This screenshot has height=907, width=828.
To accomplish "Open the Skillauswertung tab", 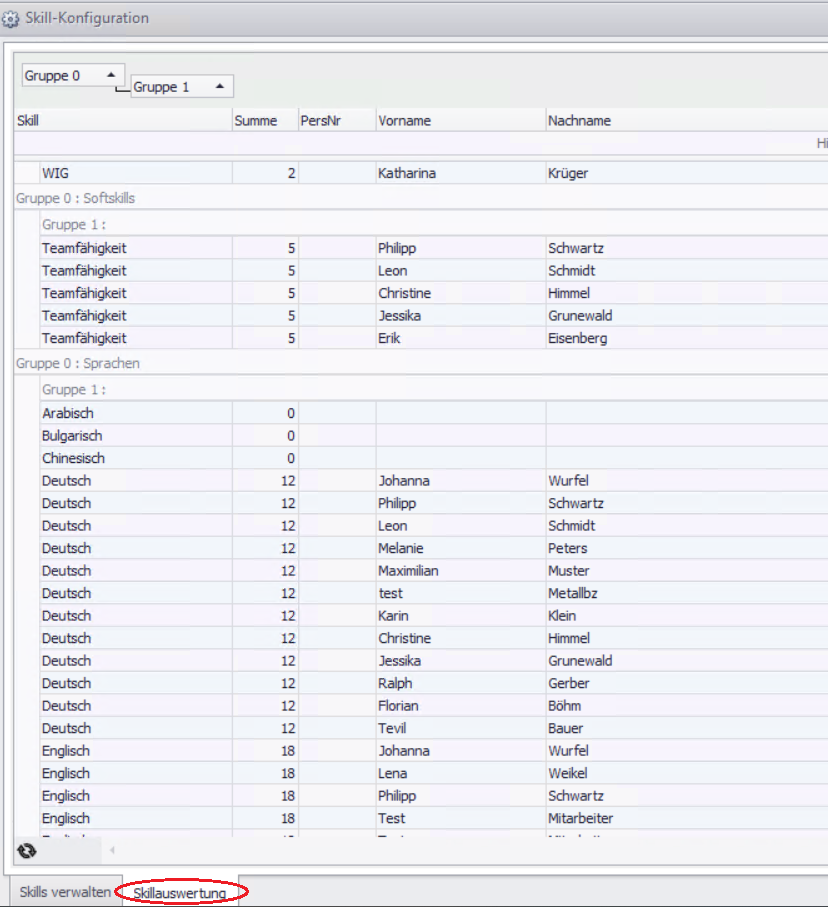I will tap(180, 893).
